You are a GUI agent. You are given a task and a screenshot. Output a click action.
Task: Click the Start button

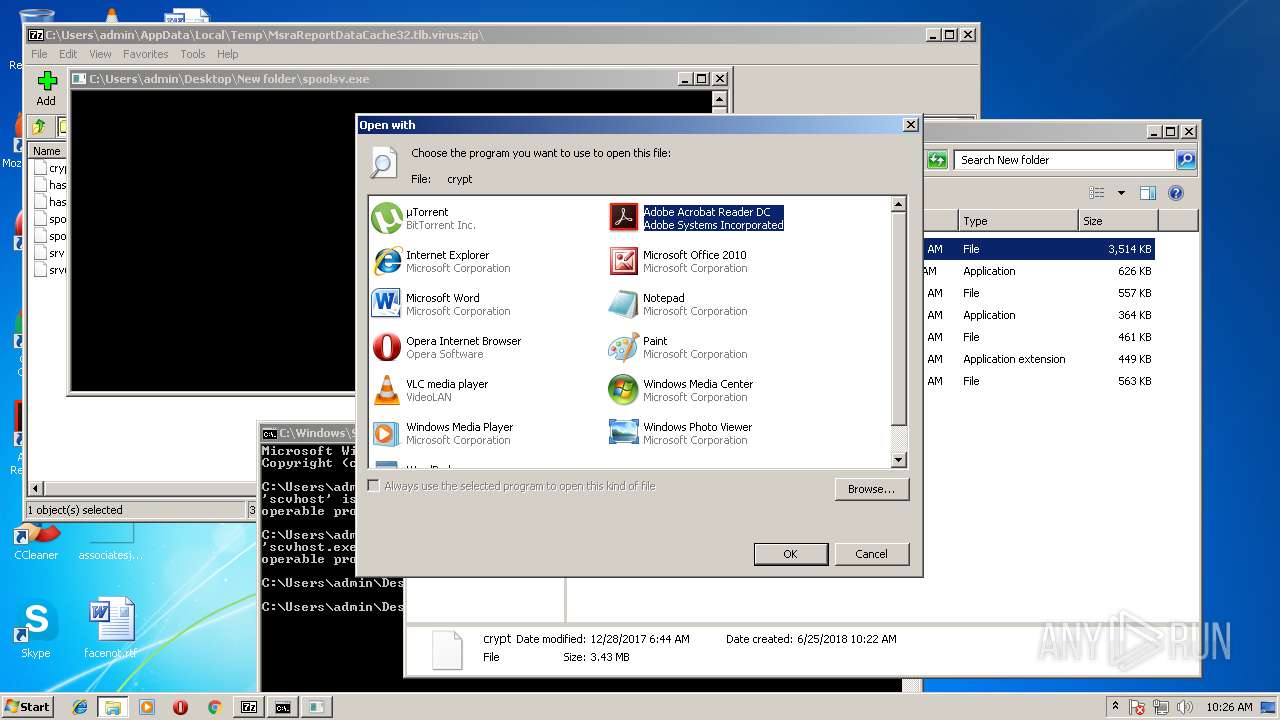click(28, 707)
